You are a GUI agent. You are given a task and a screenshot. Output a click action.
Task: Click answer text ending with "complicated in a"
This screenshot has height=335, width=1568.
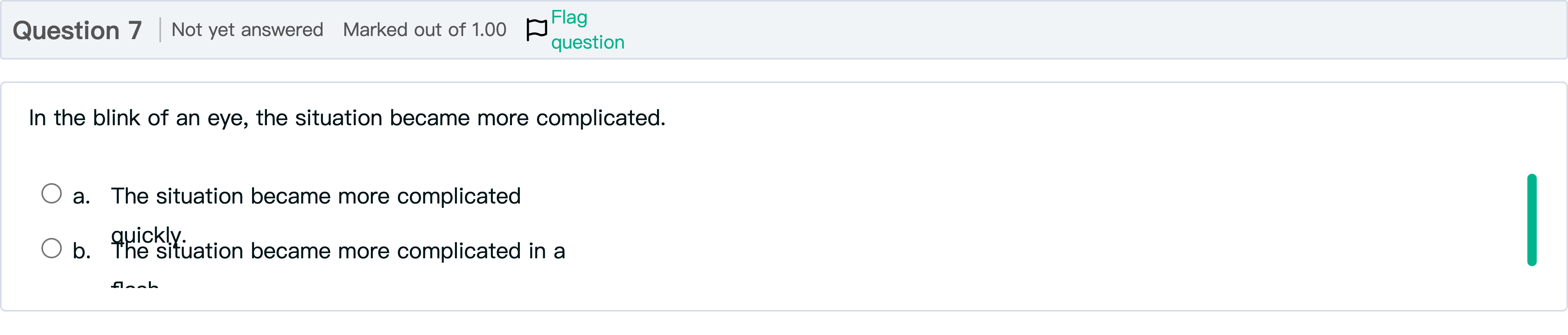click(x=338, y=251)
